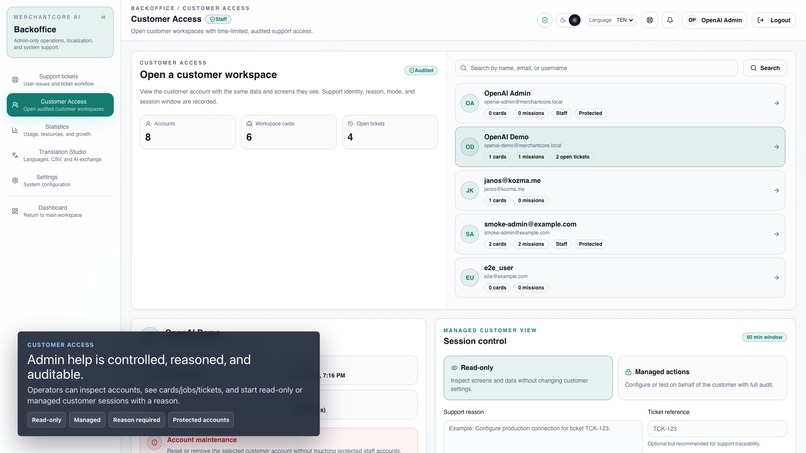Viewport: 806px width, 453px height.
Task: Focus the Support reason text field
Action: tap(543, 437)
